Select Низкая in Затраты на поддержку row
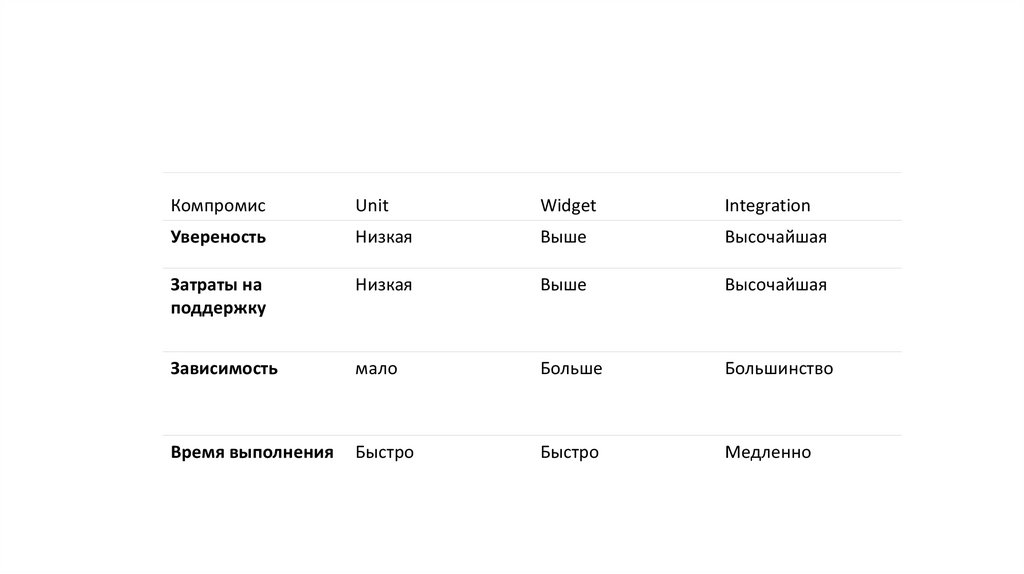Viewport: 1024px width, 574px height. (384, 286)
